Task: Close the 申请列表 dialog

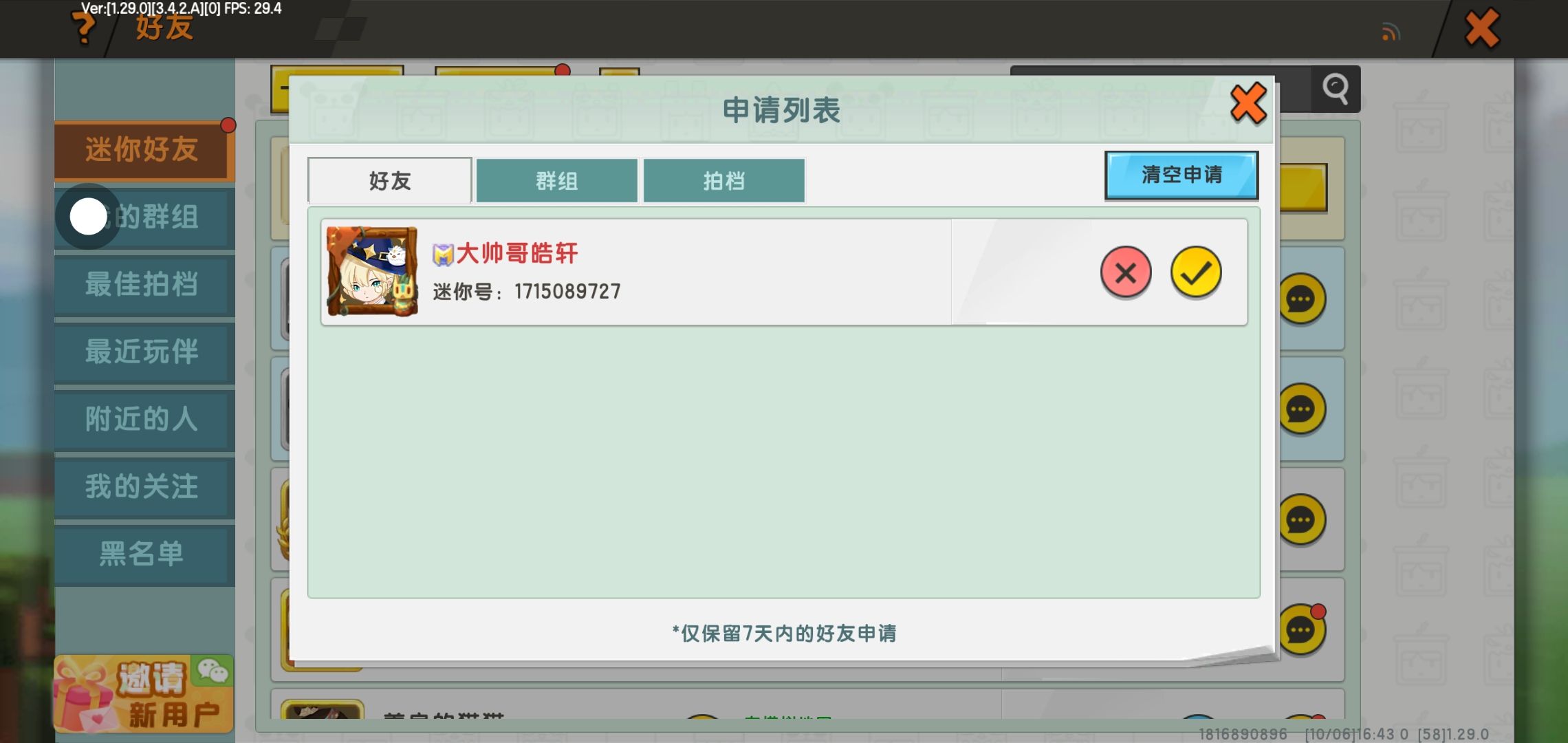Action: 1248,104
